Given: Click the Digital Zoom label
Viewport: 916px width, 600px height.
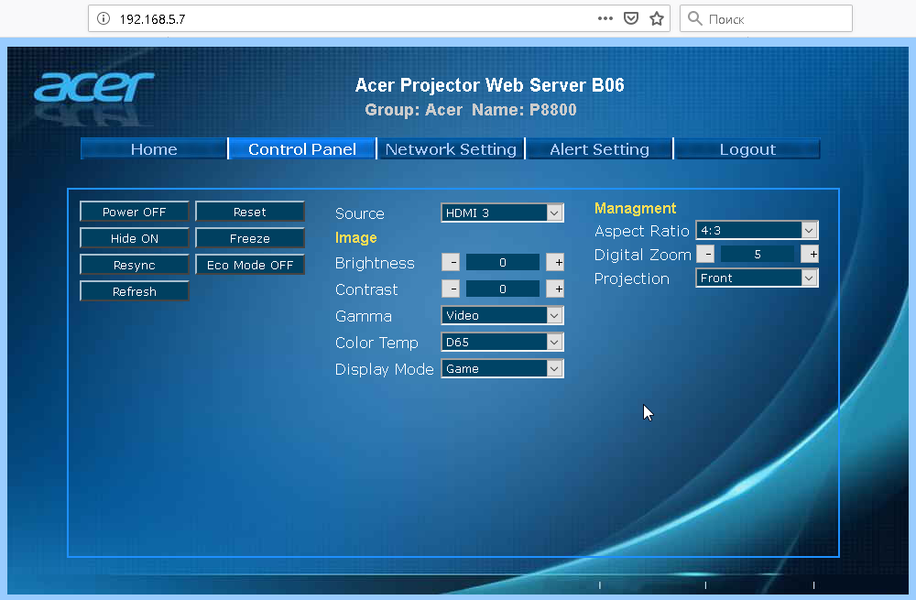Looking at the screenshot, I should click(x=643, y=255).
